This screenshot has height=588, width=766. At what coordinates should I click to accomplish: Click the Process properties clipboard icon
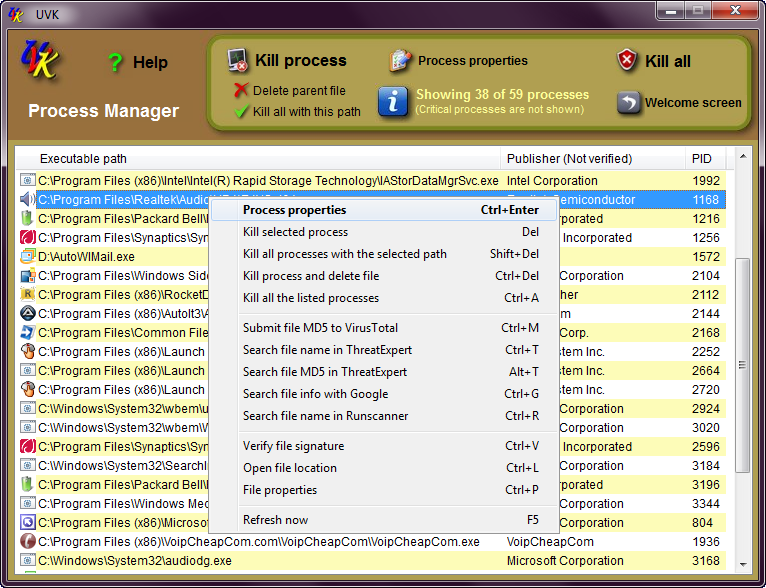(x=400, y=61)
